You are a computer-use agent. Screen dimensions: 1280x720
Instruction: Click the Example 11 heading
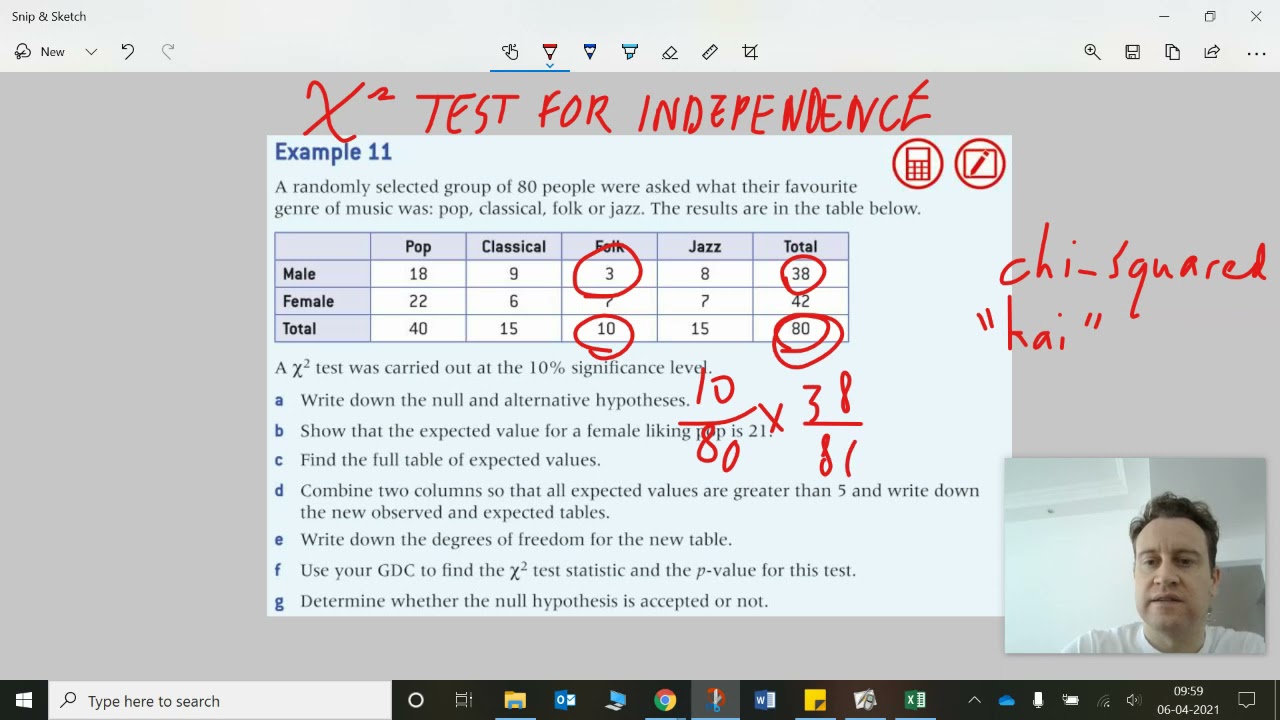333,152
